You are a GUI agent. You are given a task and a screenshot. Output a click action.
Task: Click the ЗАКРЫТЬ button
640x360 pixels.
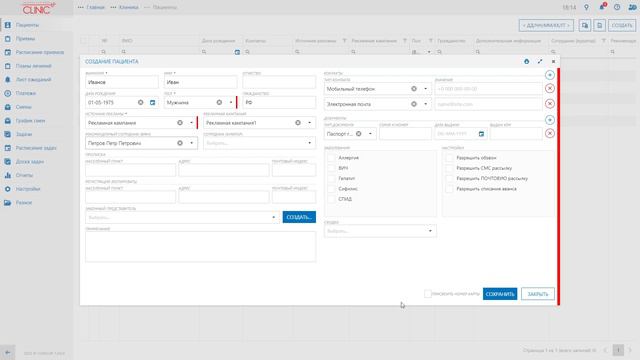(x=538, y=294)
